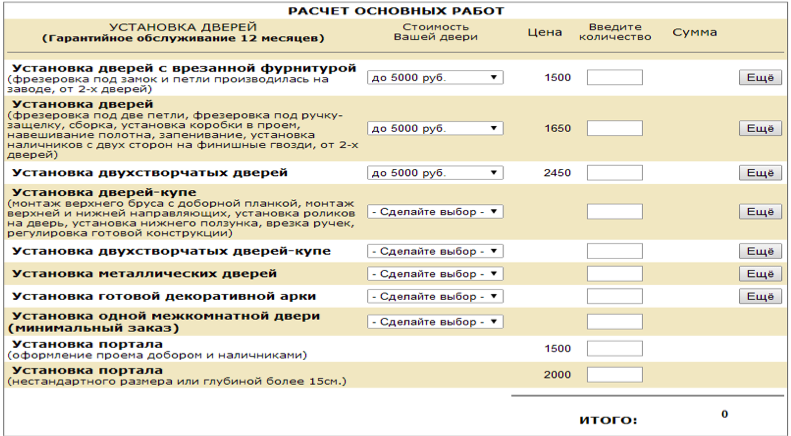Click the 'Стоимость Вашей двери' column header
This screenshot has width=791, height=436.
coord(435,32)
